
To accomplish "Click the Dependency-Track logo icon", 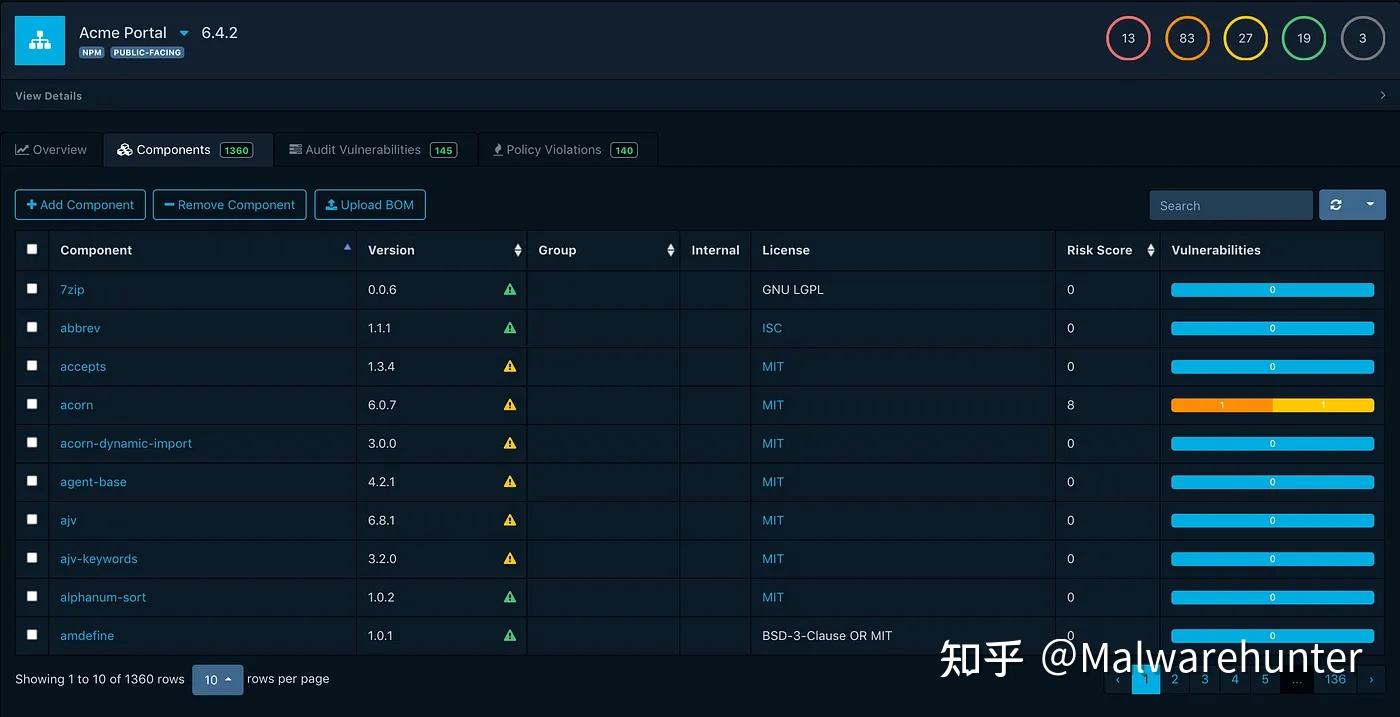I will click(x=39, y=39).
